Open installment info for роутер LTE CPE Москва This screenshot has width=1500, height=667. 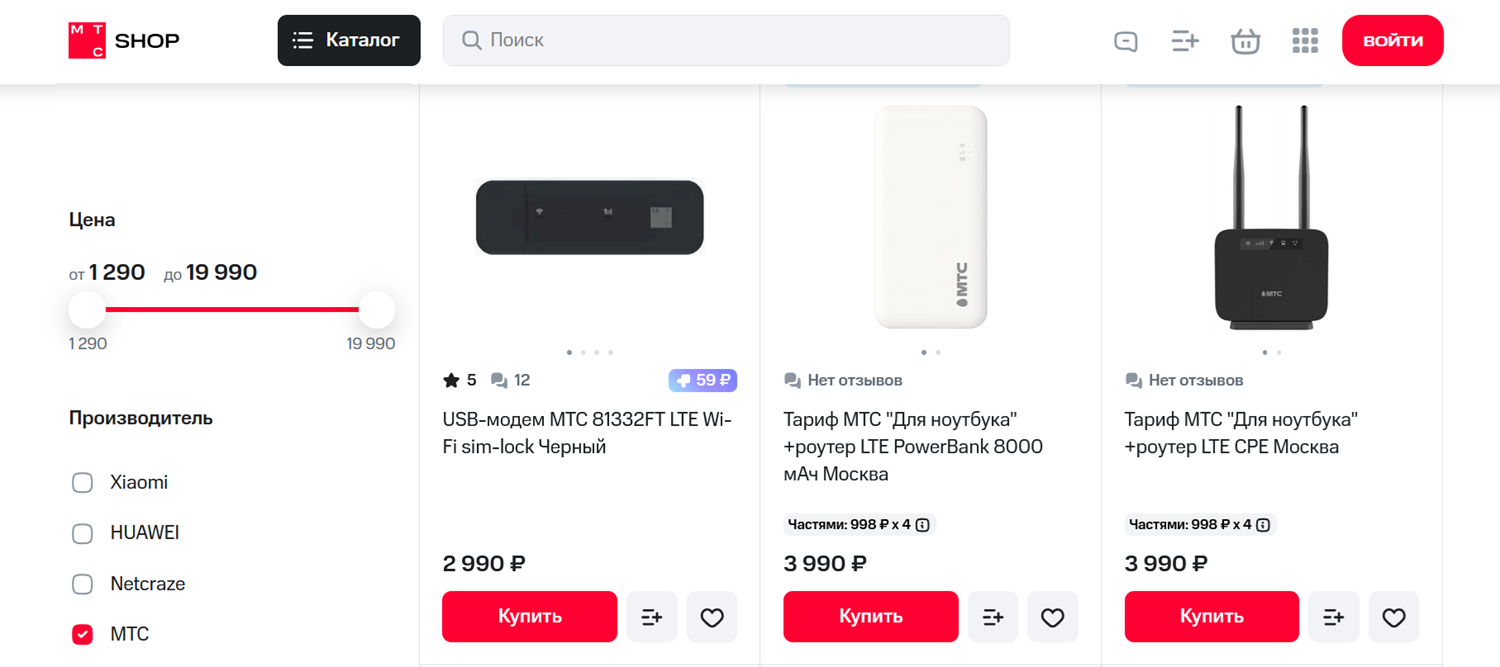tap(1266, 524)
